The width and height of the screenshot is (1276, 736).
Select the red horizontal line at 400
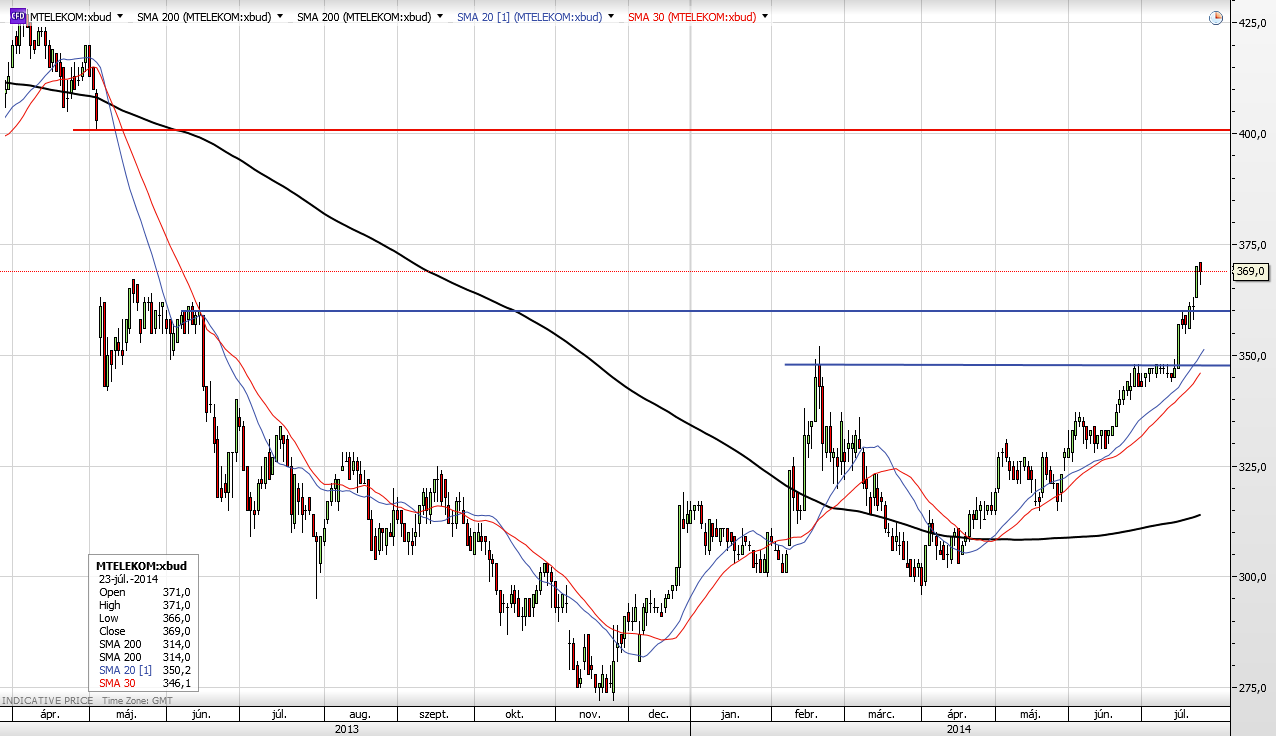coord(650,130)
